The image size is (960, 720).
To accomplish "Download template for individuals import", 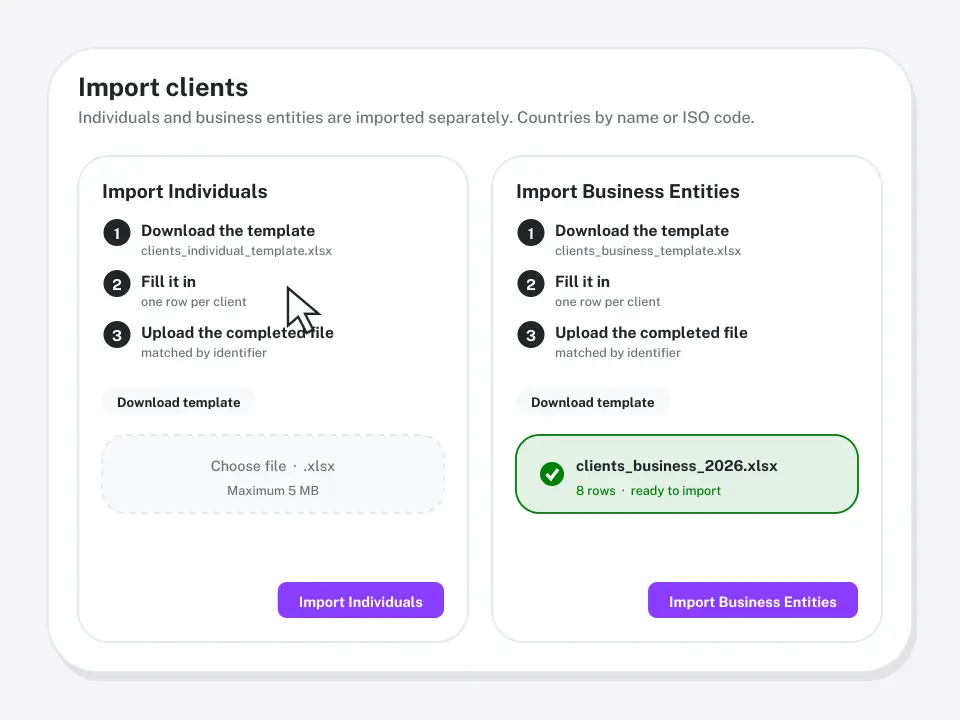I will (179, 402).
